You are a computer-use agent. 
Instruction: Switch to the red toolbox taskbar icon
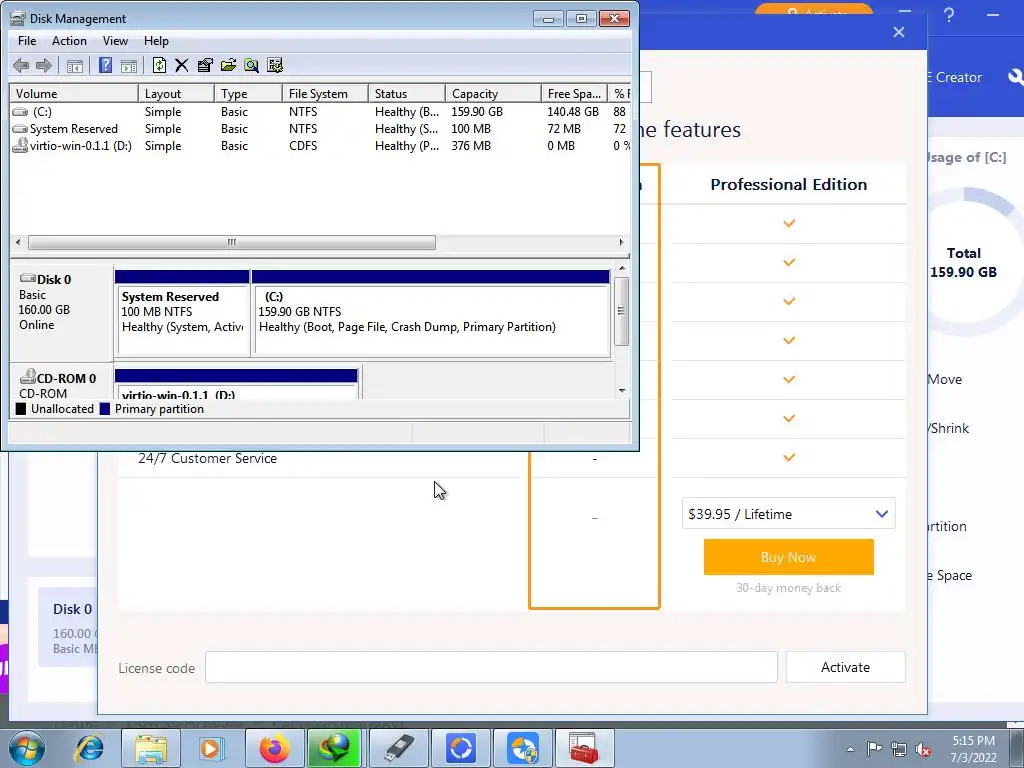(x=584, y=748)
